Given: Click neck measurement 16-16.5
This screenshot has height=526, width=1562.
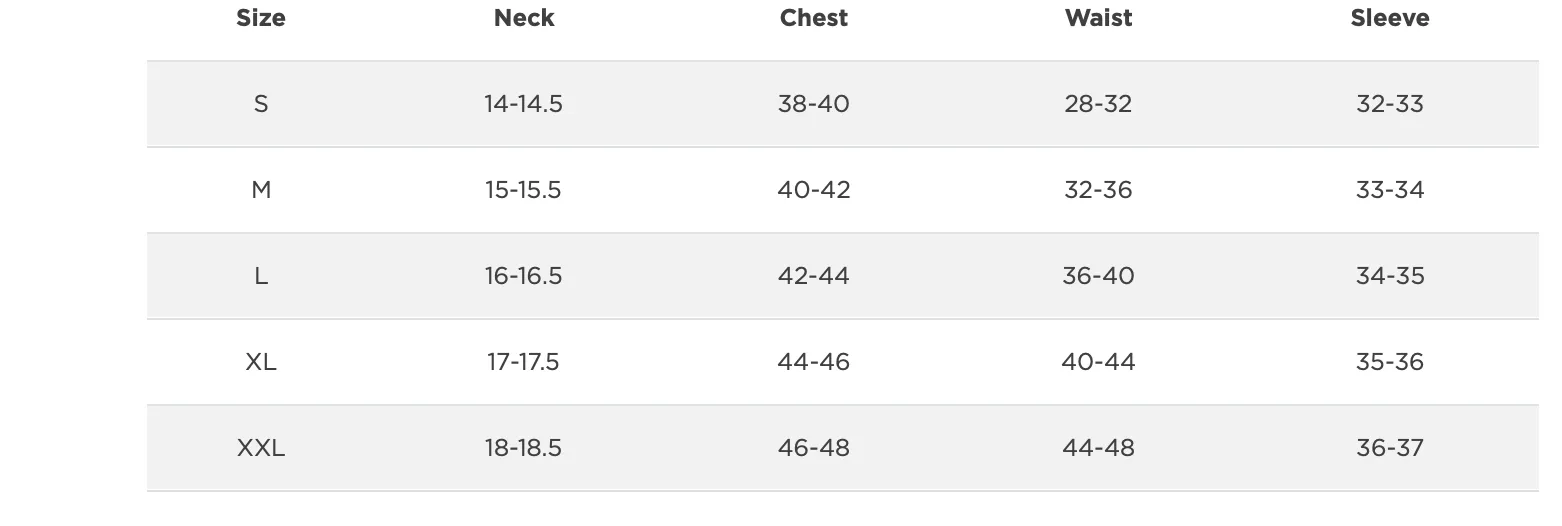Looking at the screenshot, I should coord(524,276).
